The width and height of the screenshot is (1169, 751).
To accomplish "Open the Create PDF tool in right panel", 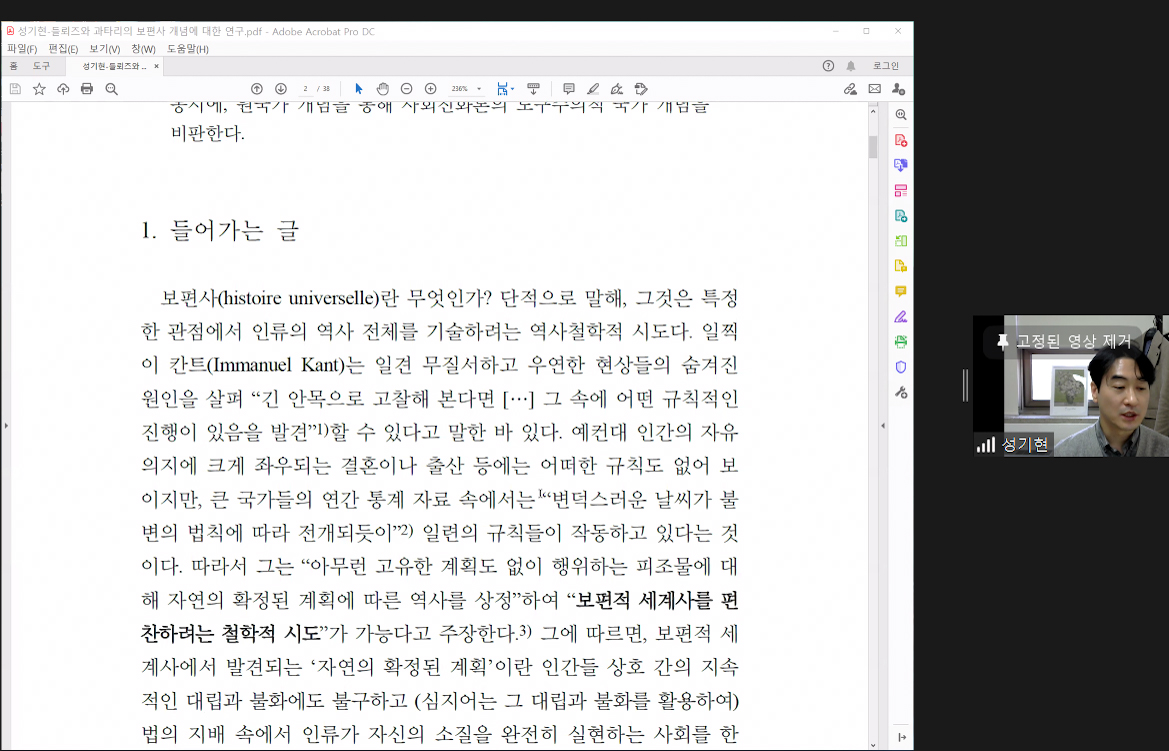I will pos(901,140).
